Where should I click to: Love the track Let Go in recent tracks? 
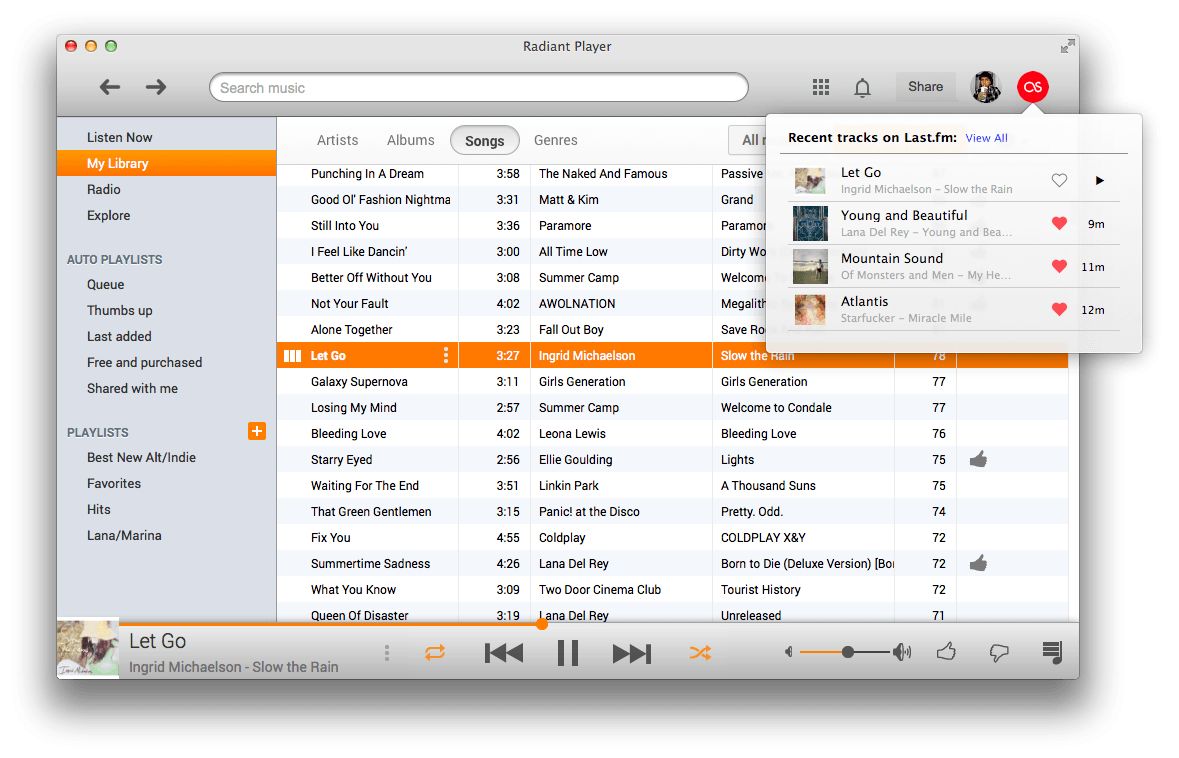[x=1059, y=178]
